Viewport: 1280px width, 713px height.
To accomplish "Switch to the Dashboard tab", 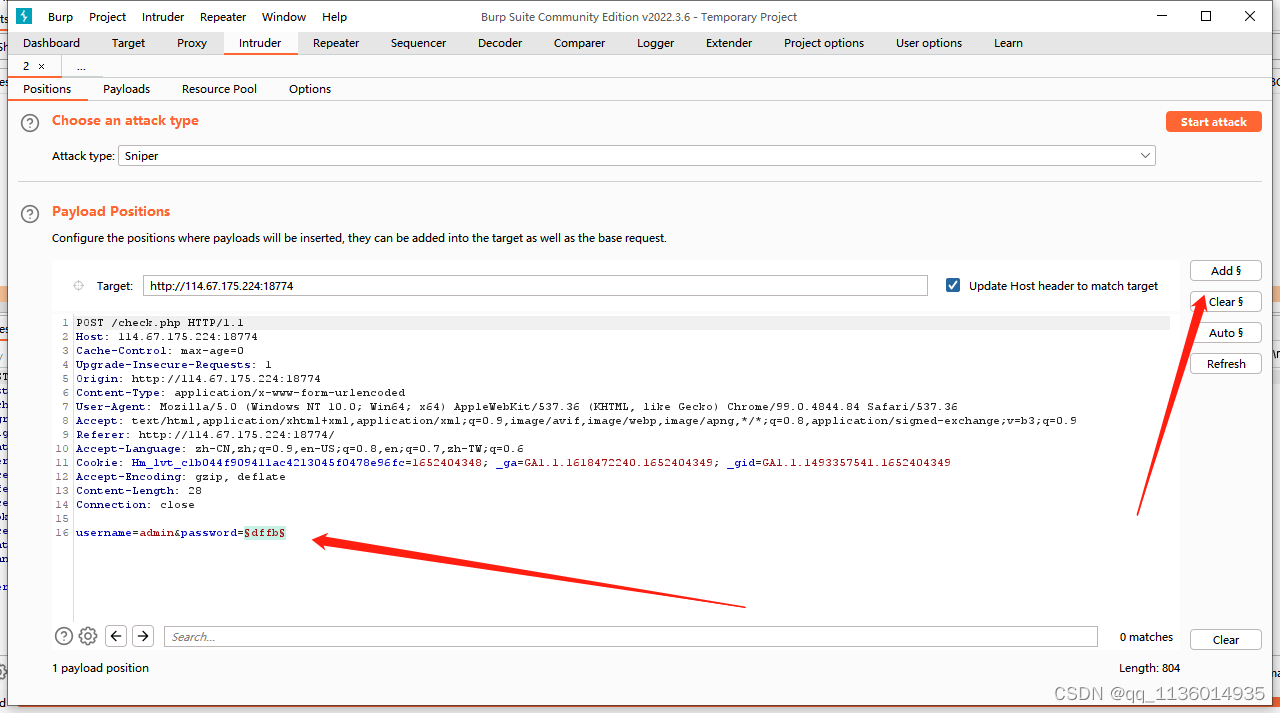I will point(52,43).
